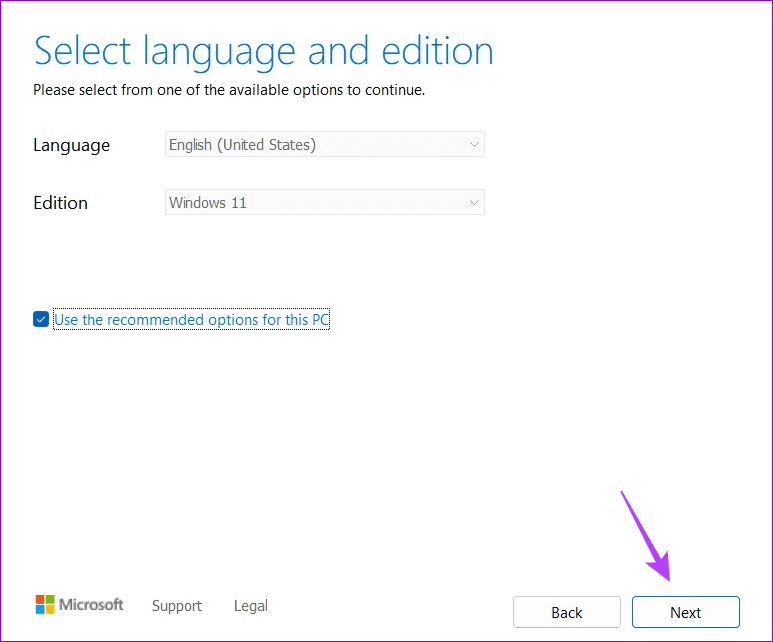Click the 'Please select from one' instruction text
The width and height of the screenshot is (773, 642).
point(229,90)
